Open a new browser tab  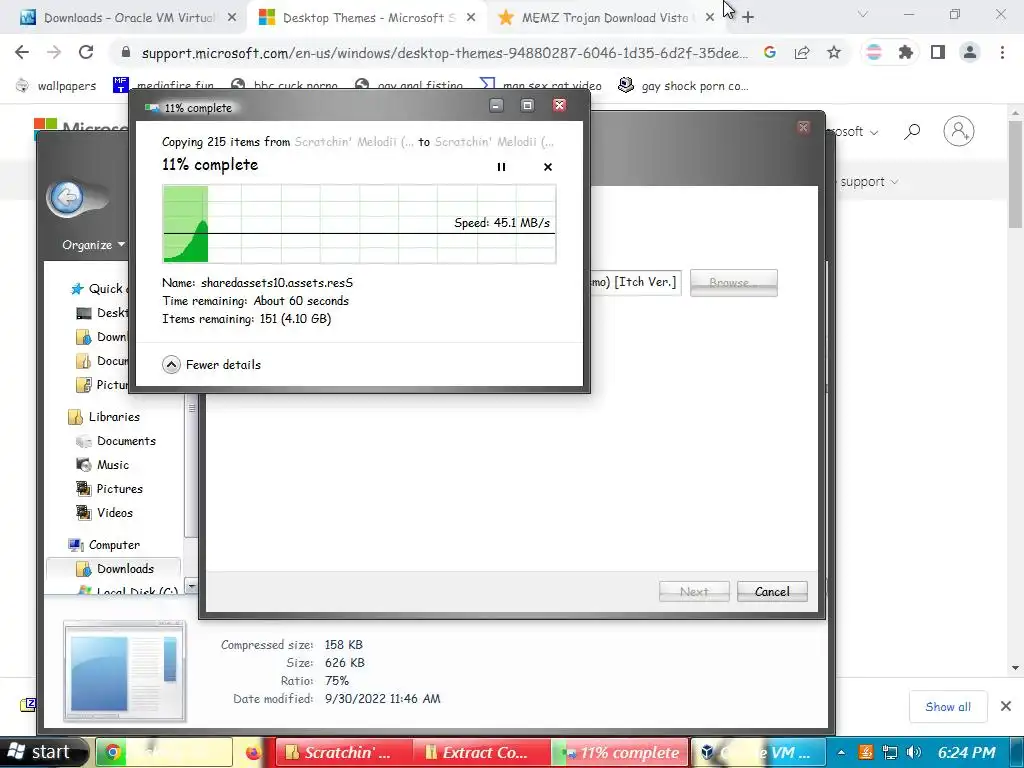(748, 18)
